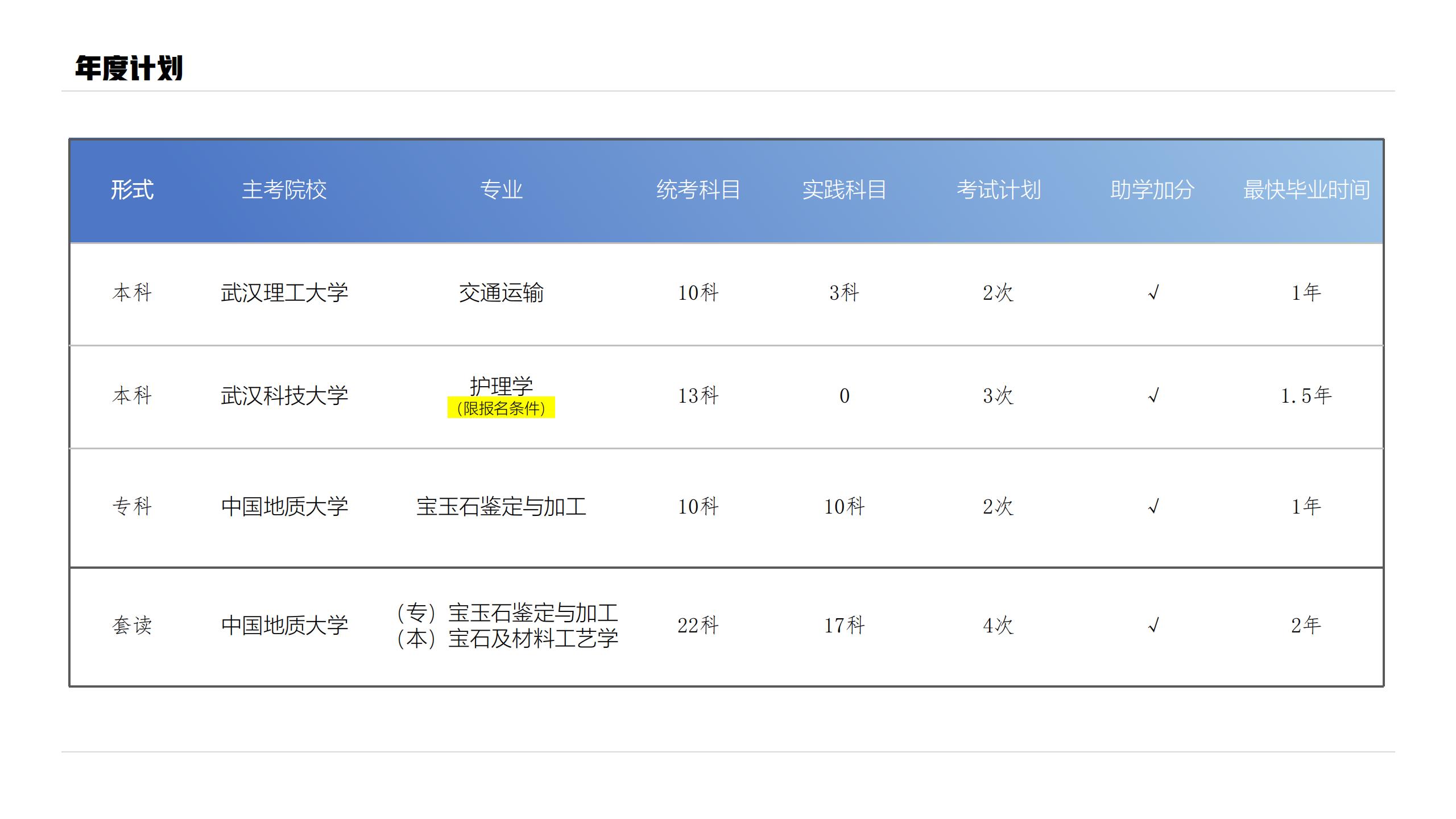Viewport: 1456px width, 819px height.
Task: Select the 3科 practice subjects cell
Action: point(845,293)
